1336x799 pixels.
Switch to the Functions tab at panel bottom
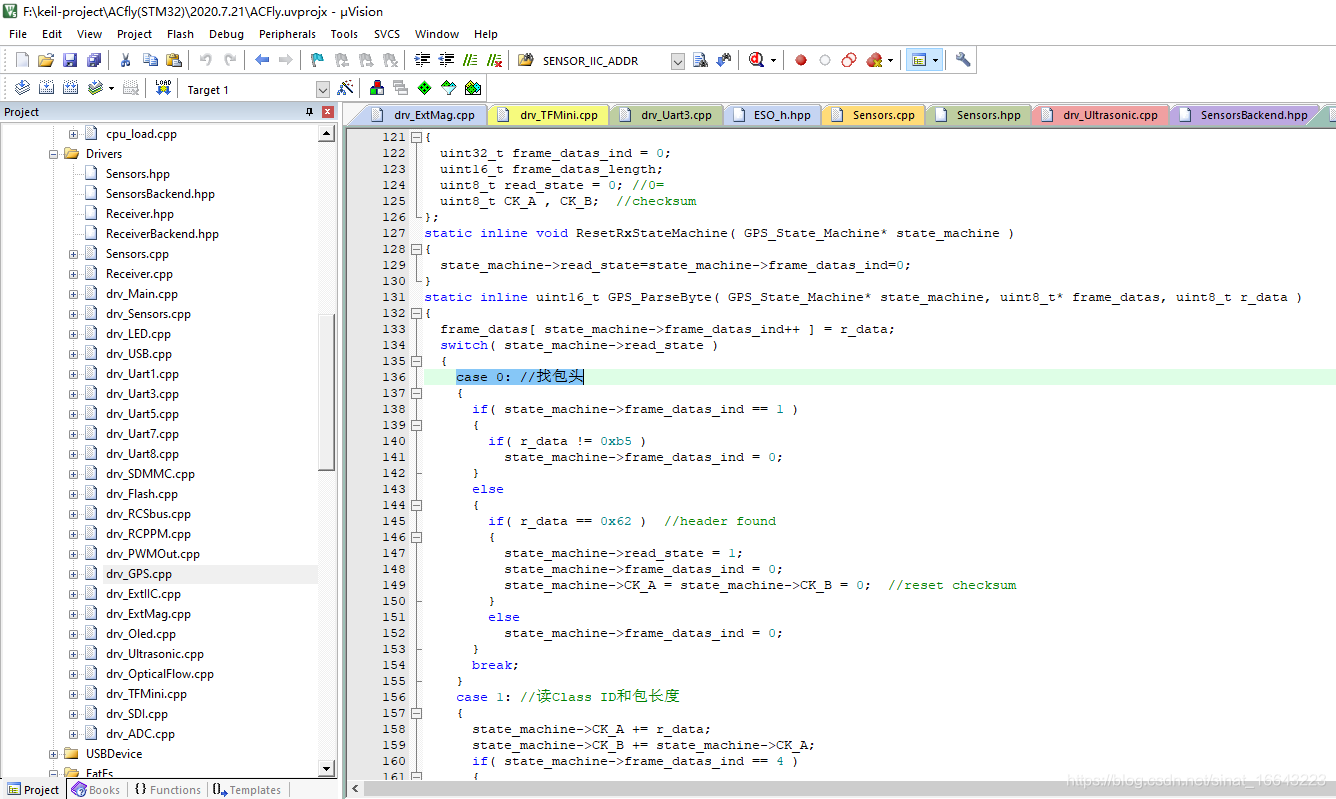click(166, 790)
